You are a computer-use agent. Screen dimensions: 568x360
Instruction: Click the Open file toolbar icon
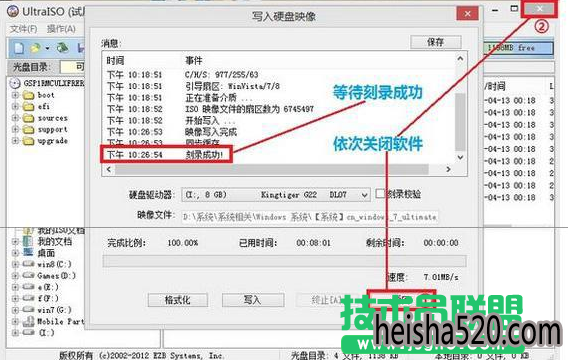coord(35,48)
